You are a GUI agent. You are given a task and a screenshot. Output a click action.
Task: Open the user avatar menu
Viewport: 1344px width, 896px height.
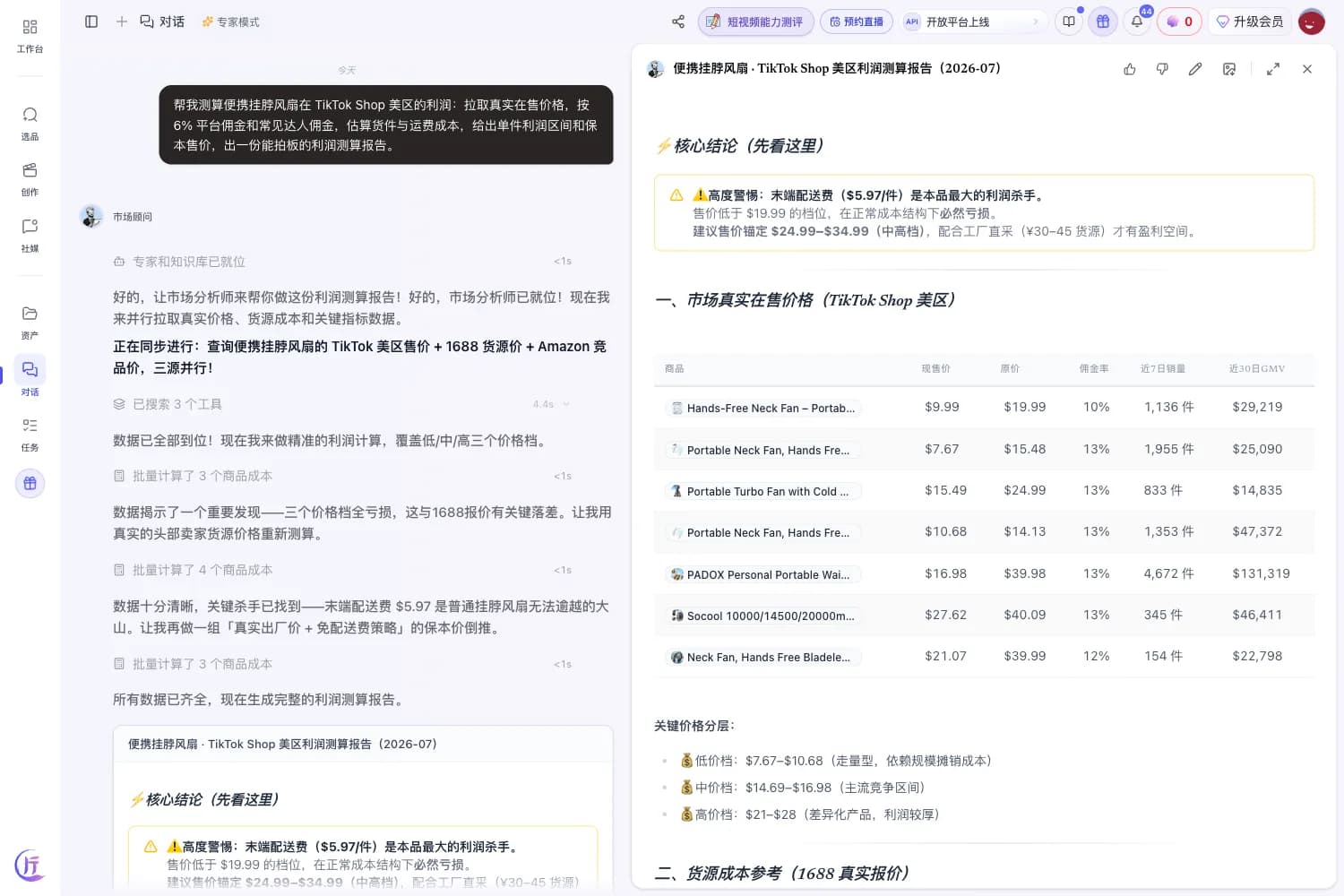point(1311,22)
